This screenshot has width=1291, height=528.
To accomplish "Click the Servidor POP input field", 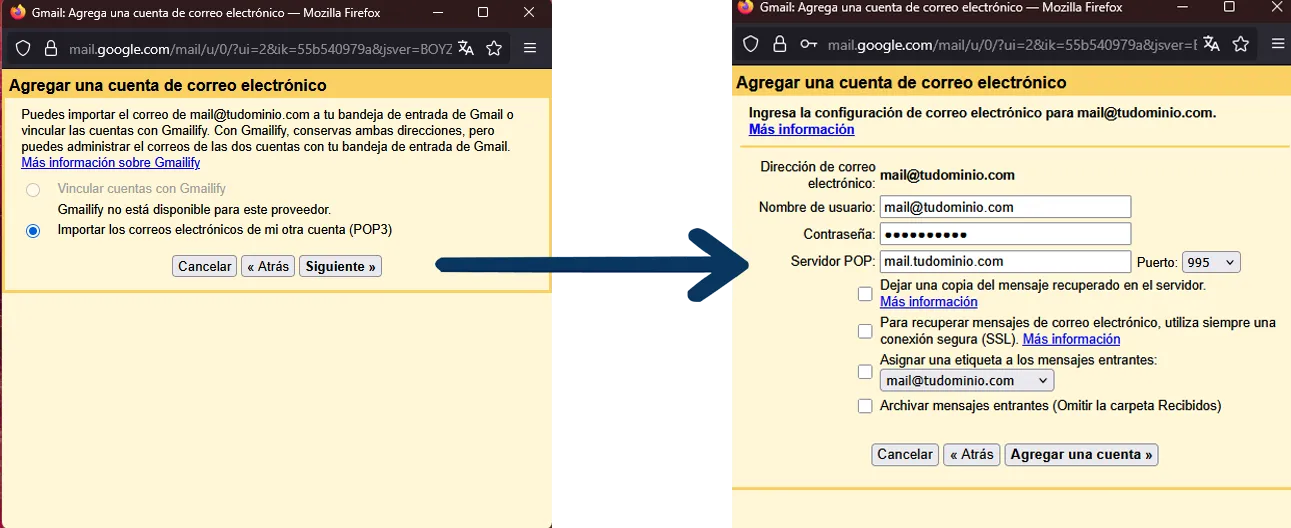I will pyautogui.click(x=1005, y=261).
